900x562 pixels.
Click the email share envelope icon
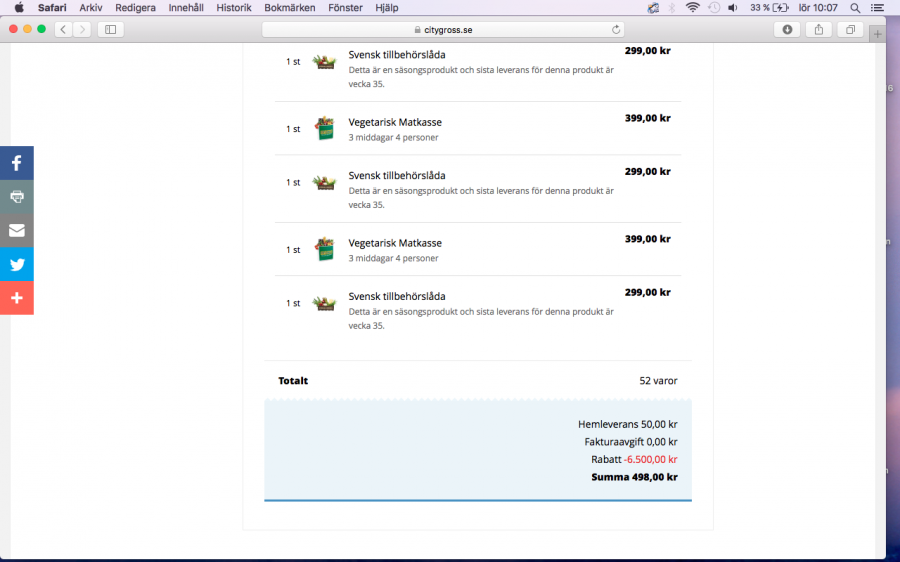[17, 230]
